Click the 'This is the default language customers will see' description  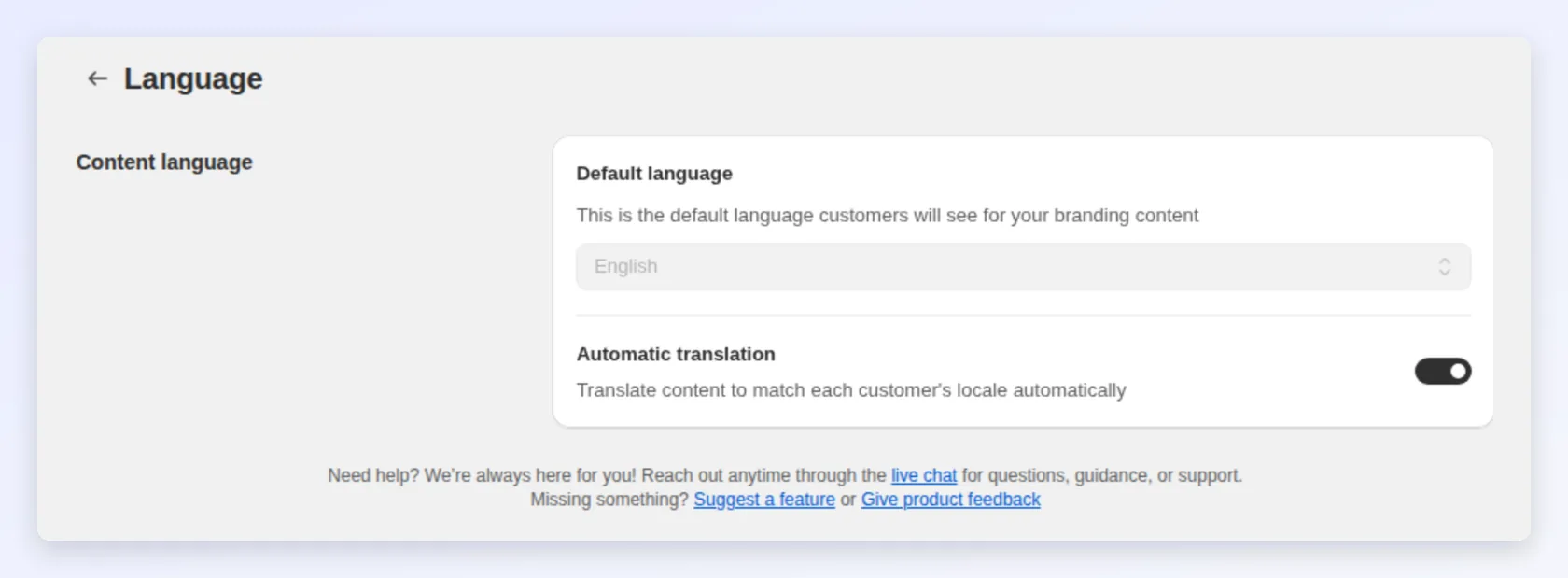pyautogui.click(x=887, y=216)
